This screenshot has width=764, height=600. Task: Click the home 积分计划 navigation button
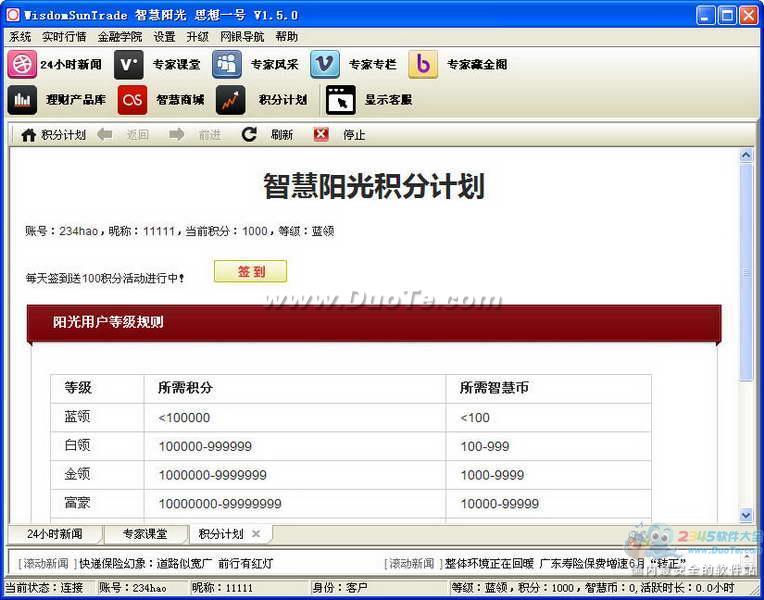point(53,135)
